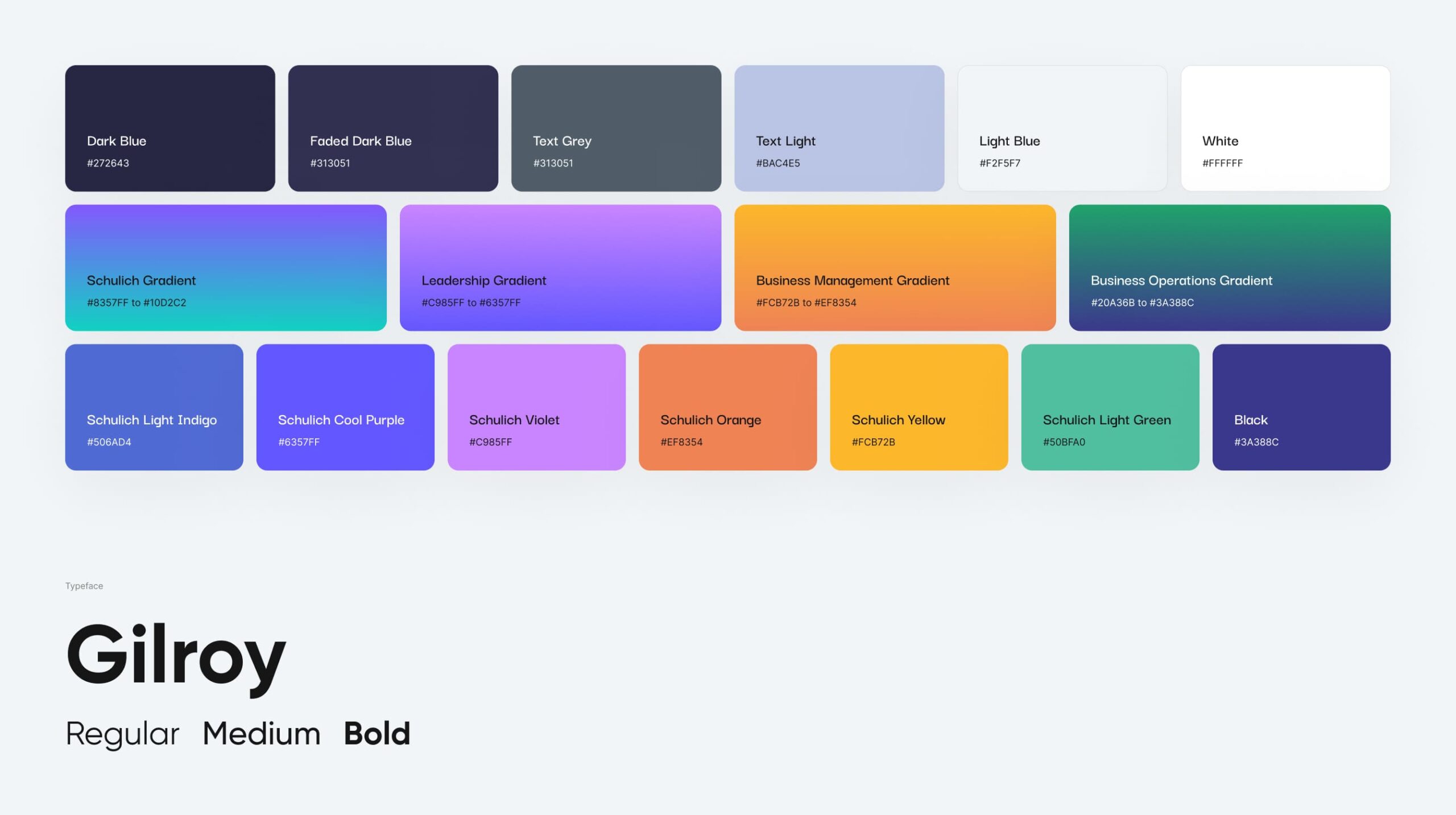Image resolution: width=1456 pixels, height=815 pixels.
Task: Select text '#8357FF to #10D2C2'
Action: coord(136,303)
